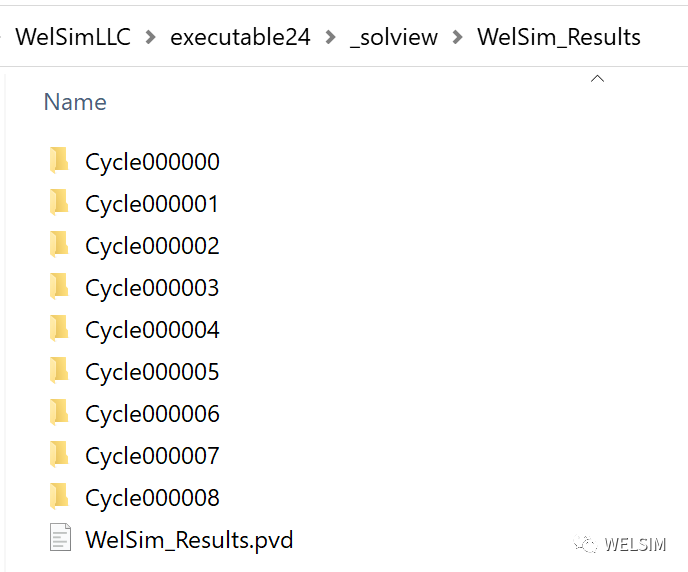Screen dimensions: 688x572
Task: Select the Cycle000004 folder name
Action: coord(152,330)
